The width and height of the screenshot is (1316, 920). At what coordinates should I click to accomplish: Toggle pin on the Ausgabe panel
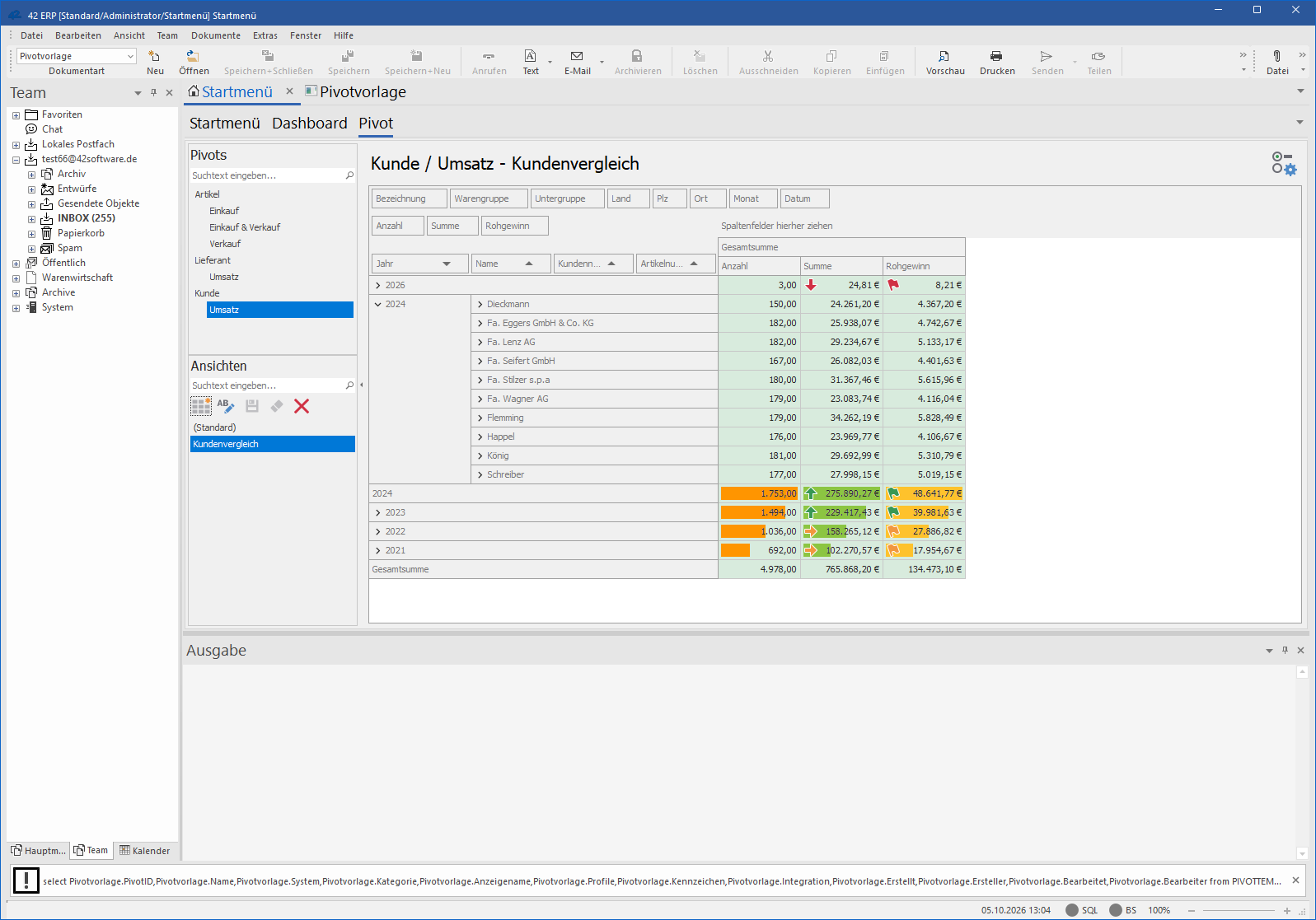pyautogui.click(x=1285, y=651)
